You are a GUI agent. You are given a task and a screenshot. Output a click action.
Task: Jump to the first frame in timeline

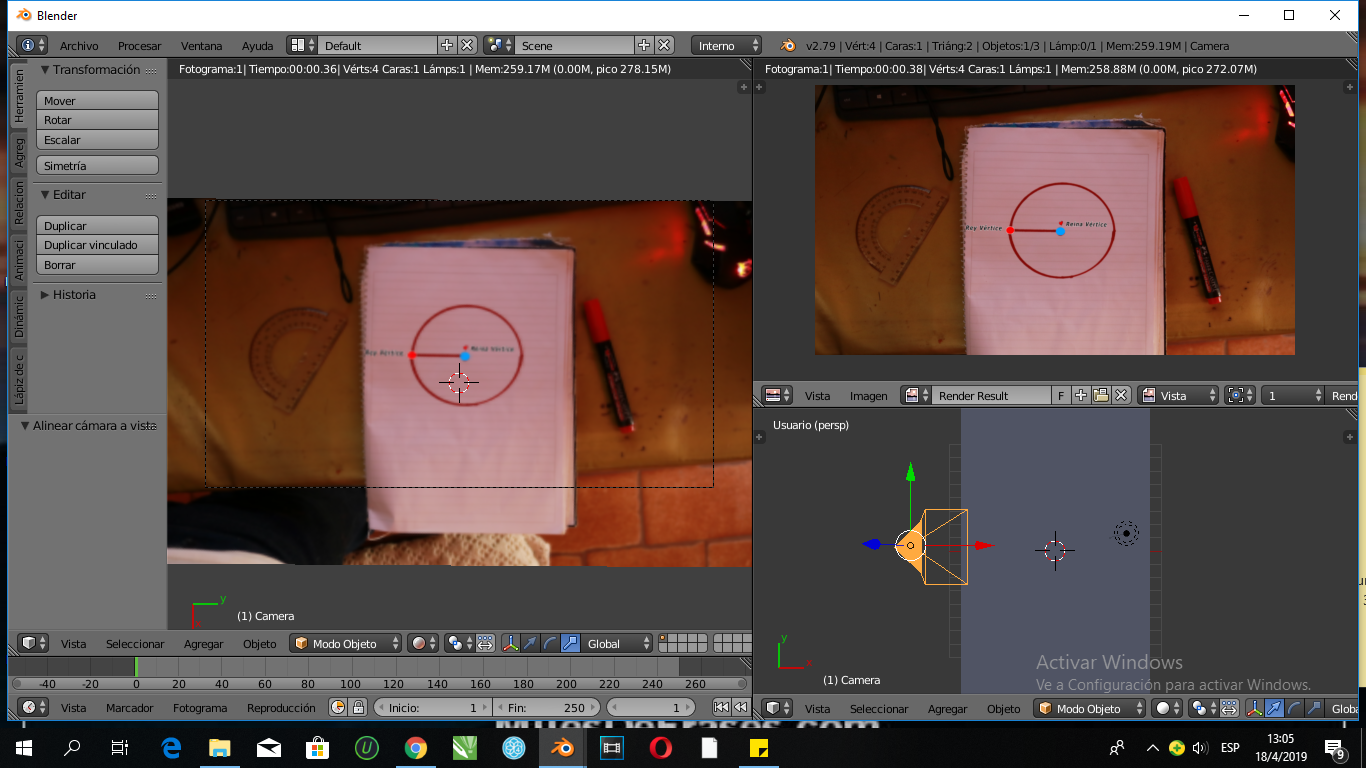720,707
